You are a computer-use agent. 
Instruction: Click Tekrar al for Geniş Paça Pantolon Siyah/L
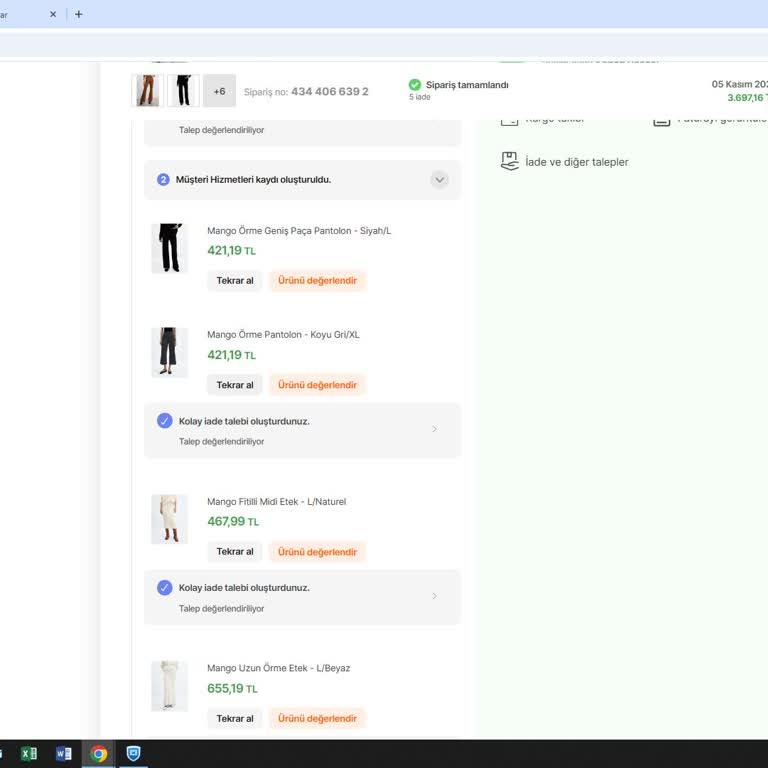tap(235, 281)
